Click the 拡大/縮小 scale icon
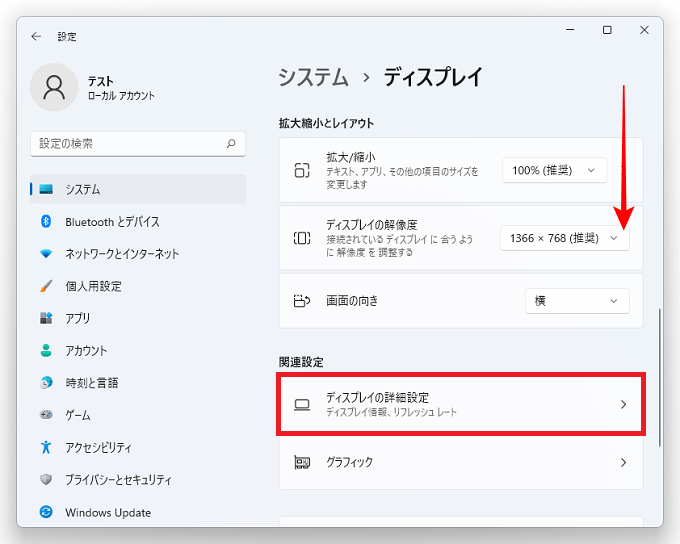 tap(302, 170)
